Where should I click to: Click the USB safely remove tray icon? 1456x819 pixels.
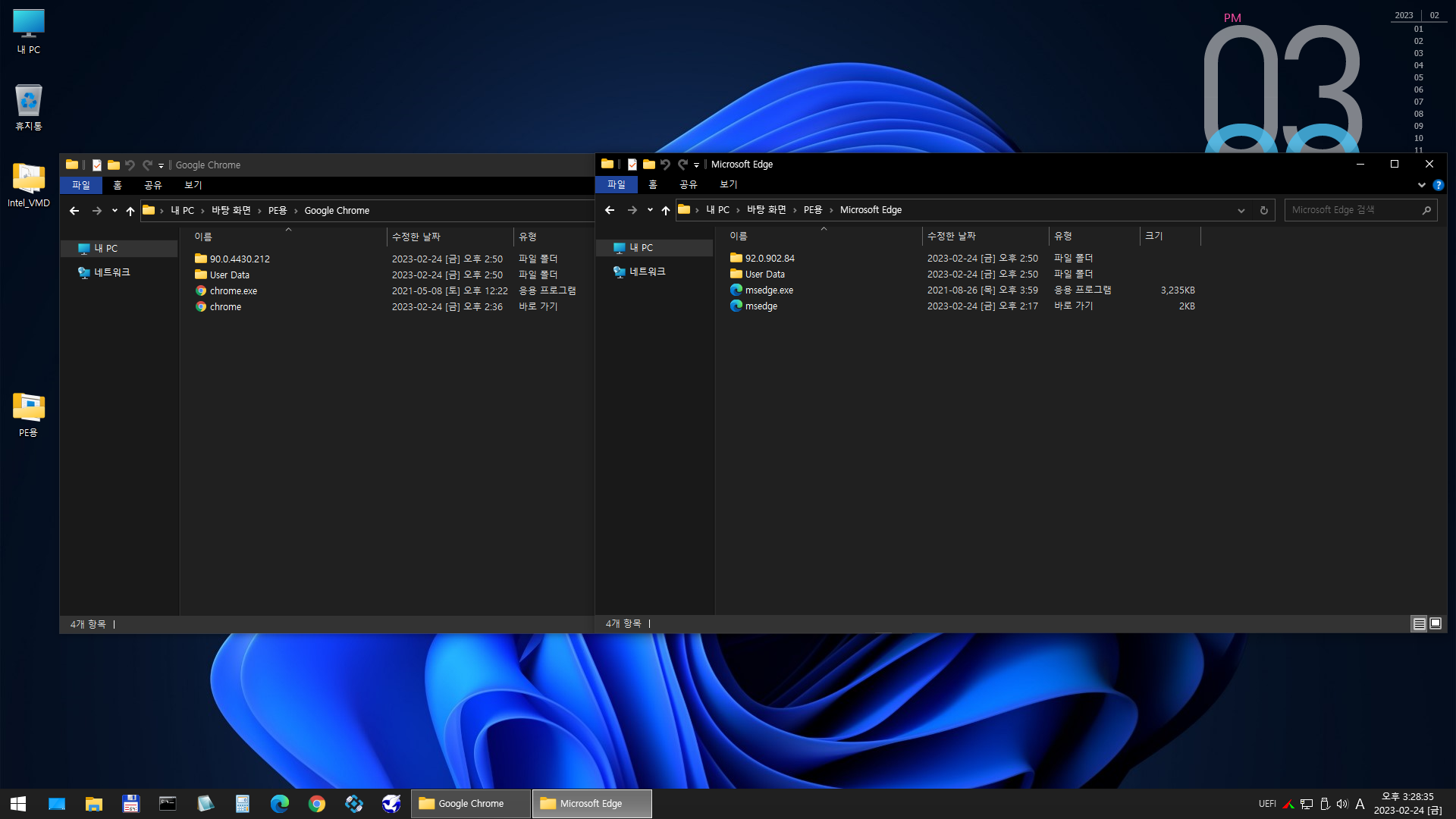tap(1325, 804)
